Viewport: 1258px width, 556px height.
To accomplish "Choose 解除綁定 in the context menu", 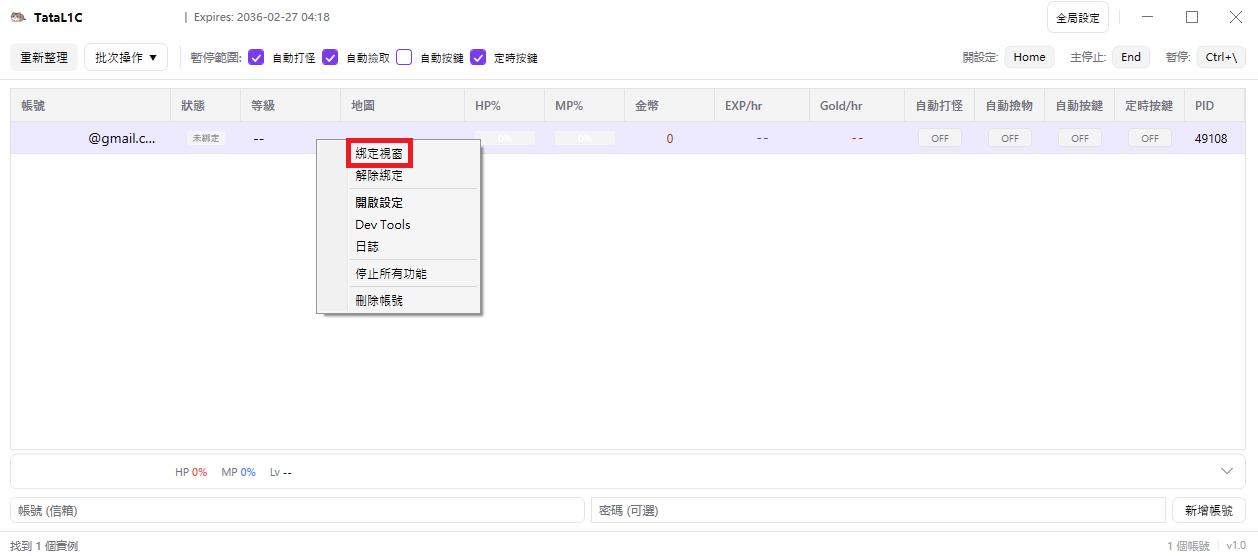I will (x=380, y=176).
